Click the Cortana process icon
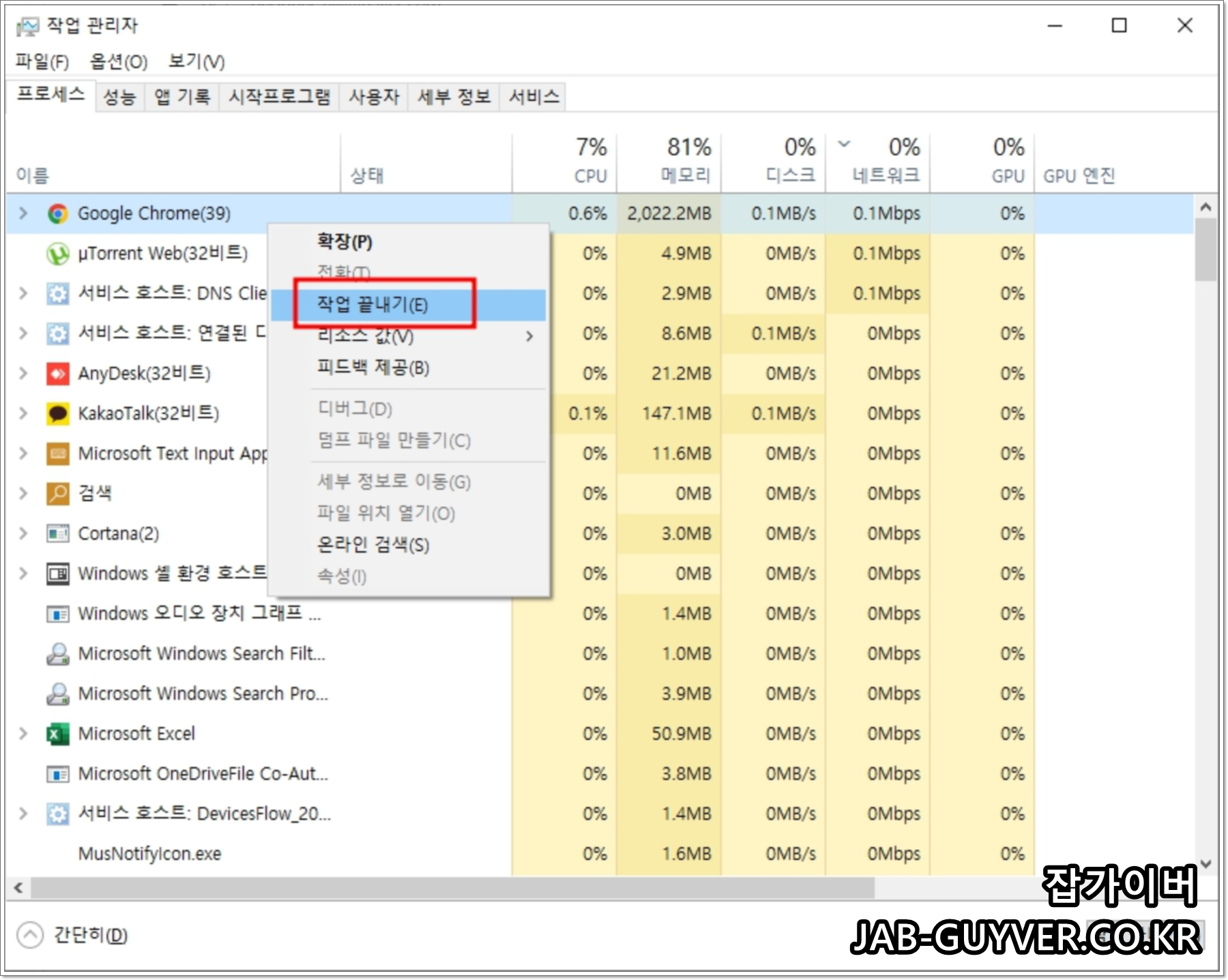Viewport: 1228px width, 980px height. click(58, 534)
